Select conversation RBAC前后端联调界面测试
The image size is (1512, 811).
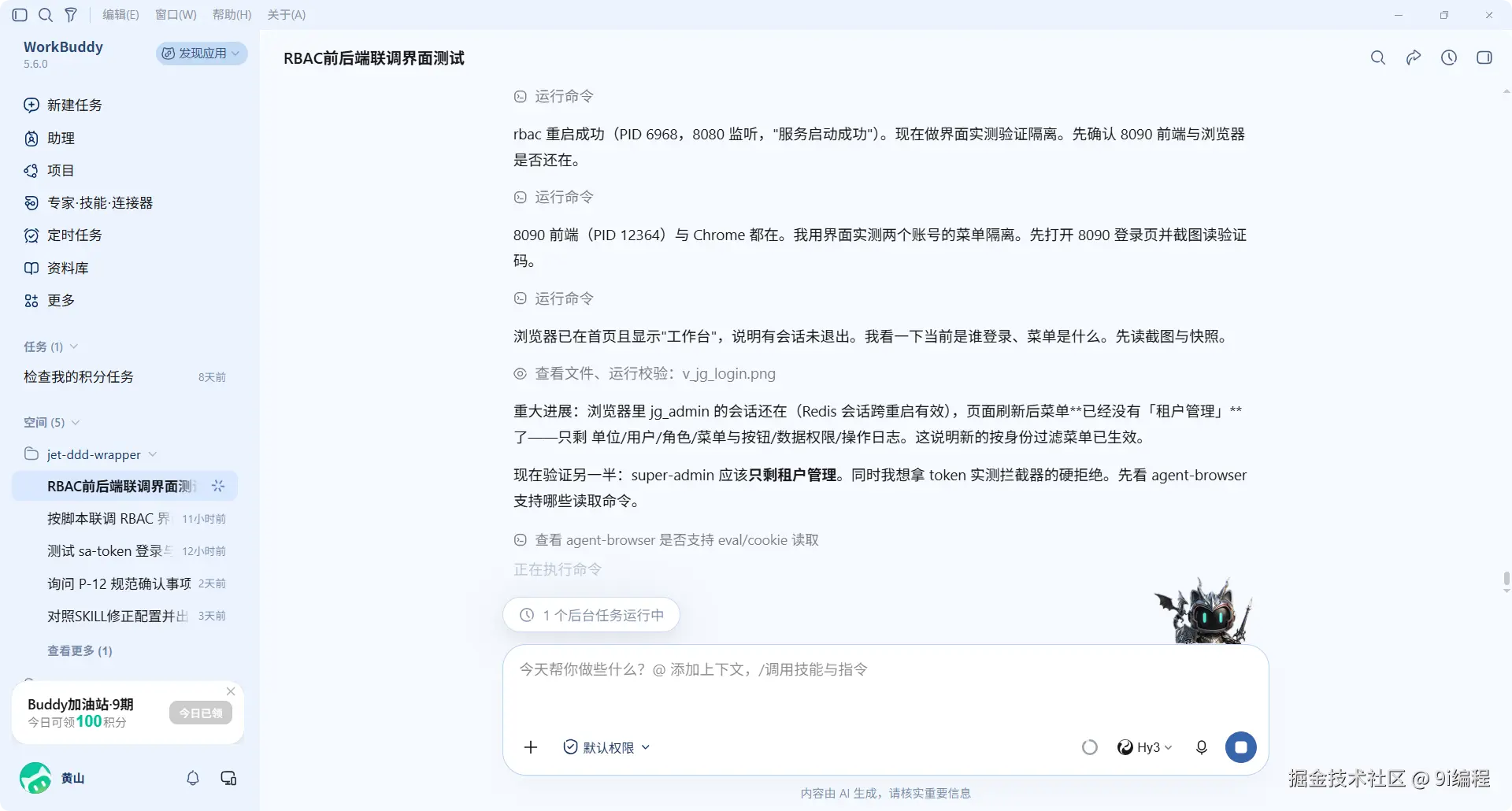click(x=124, y=486)
